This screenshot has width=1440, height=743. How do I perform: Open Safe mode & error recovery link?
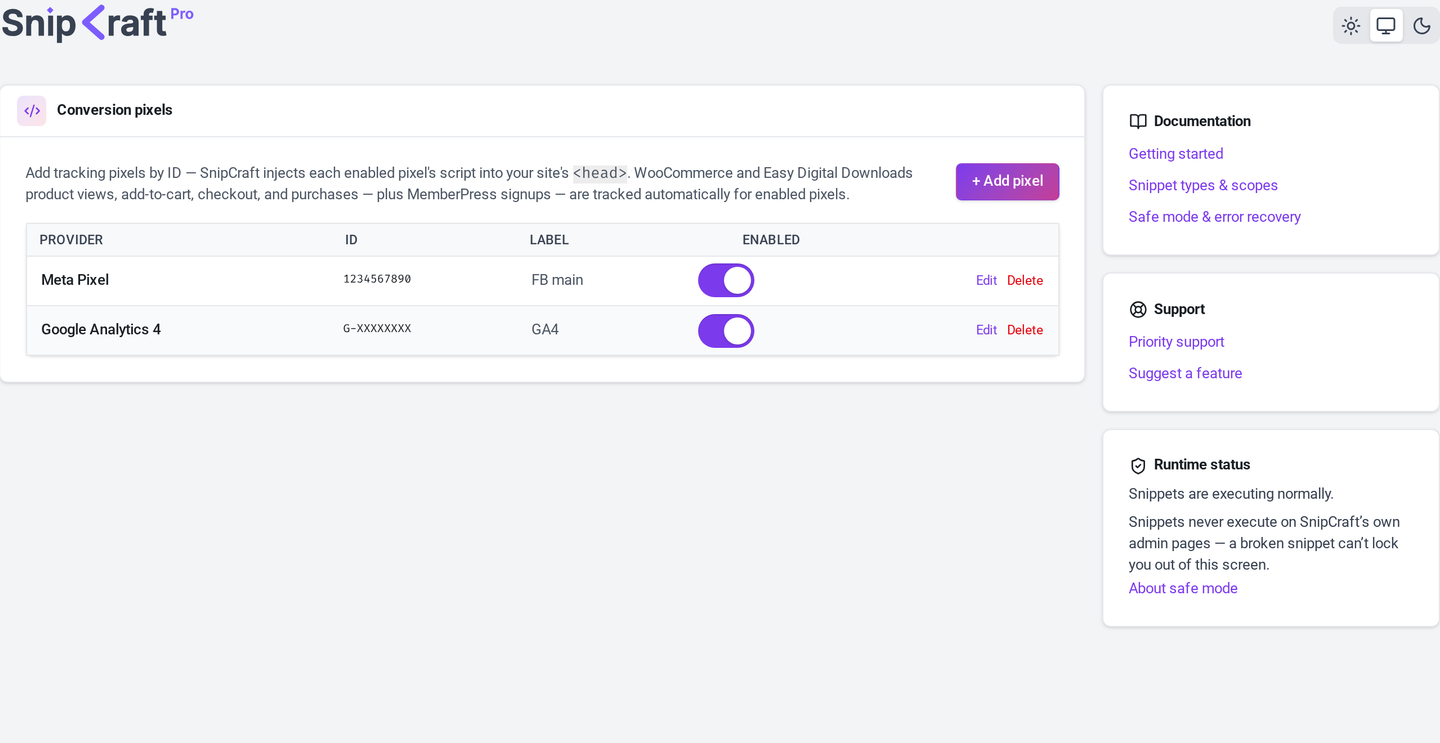click(x=1215, y=217)
